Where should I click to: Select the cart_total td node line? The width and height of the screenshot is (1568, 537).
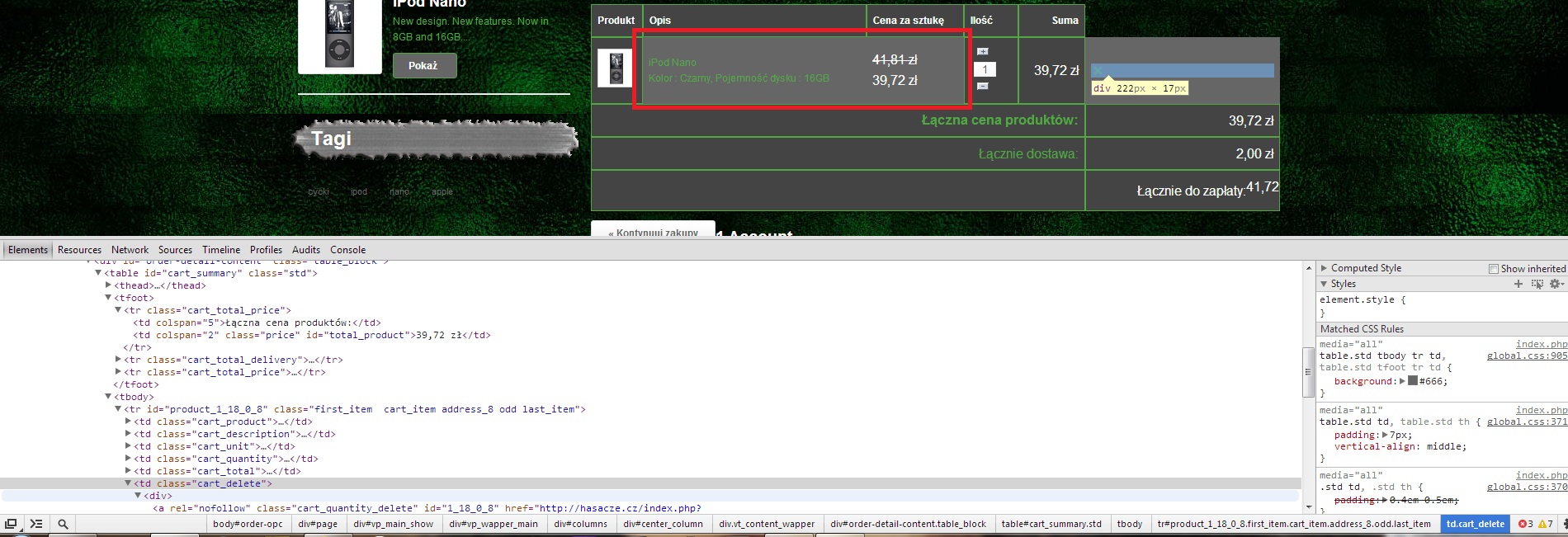click(218, 471)
